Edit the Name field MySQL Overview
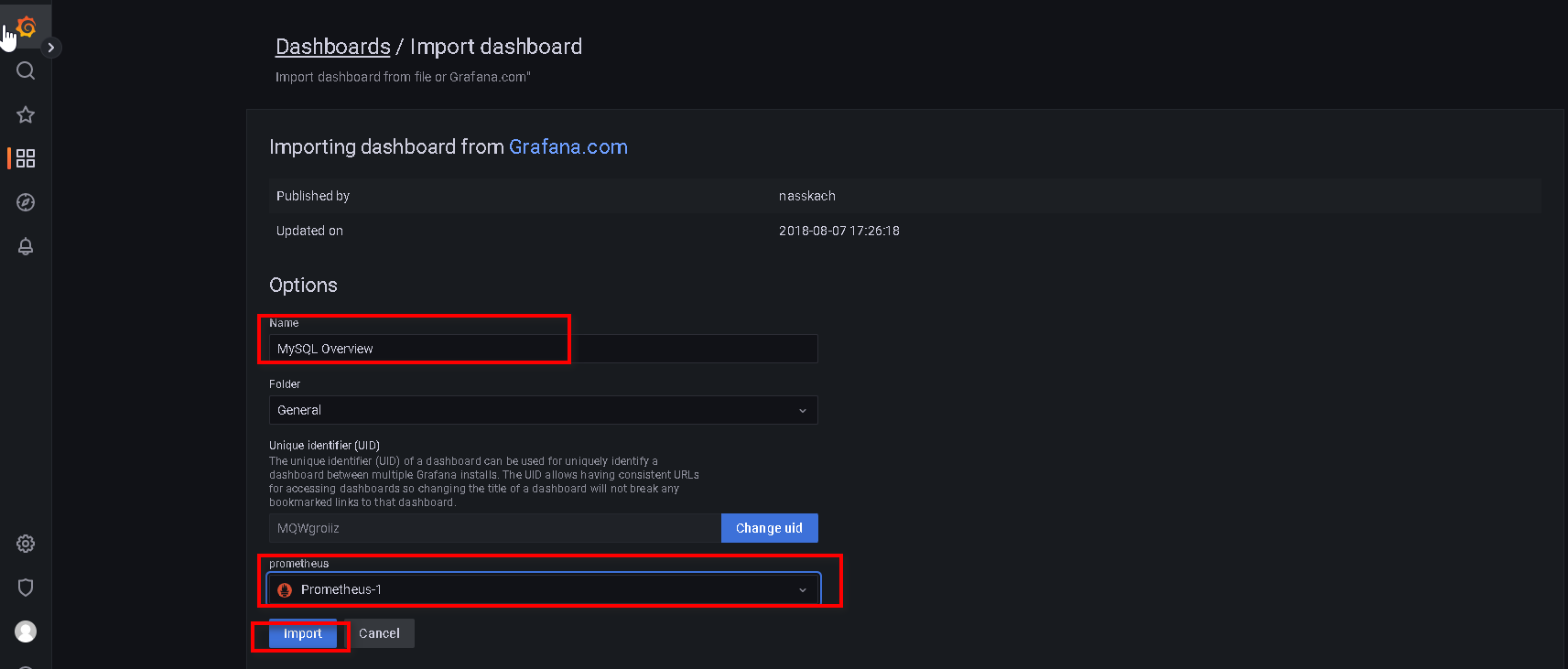The width and height of the screenshot is (1568, 669). [x=543, y=349]
